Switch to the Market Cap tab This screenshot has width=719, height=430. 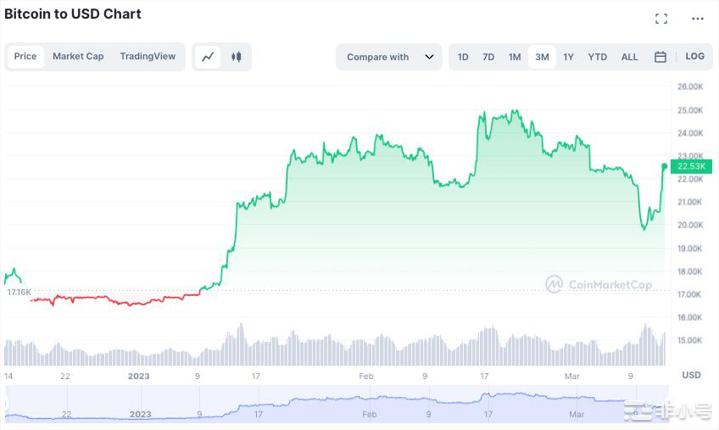click(78, 57)
